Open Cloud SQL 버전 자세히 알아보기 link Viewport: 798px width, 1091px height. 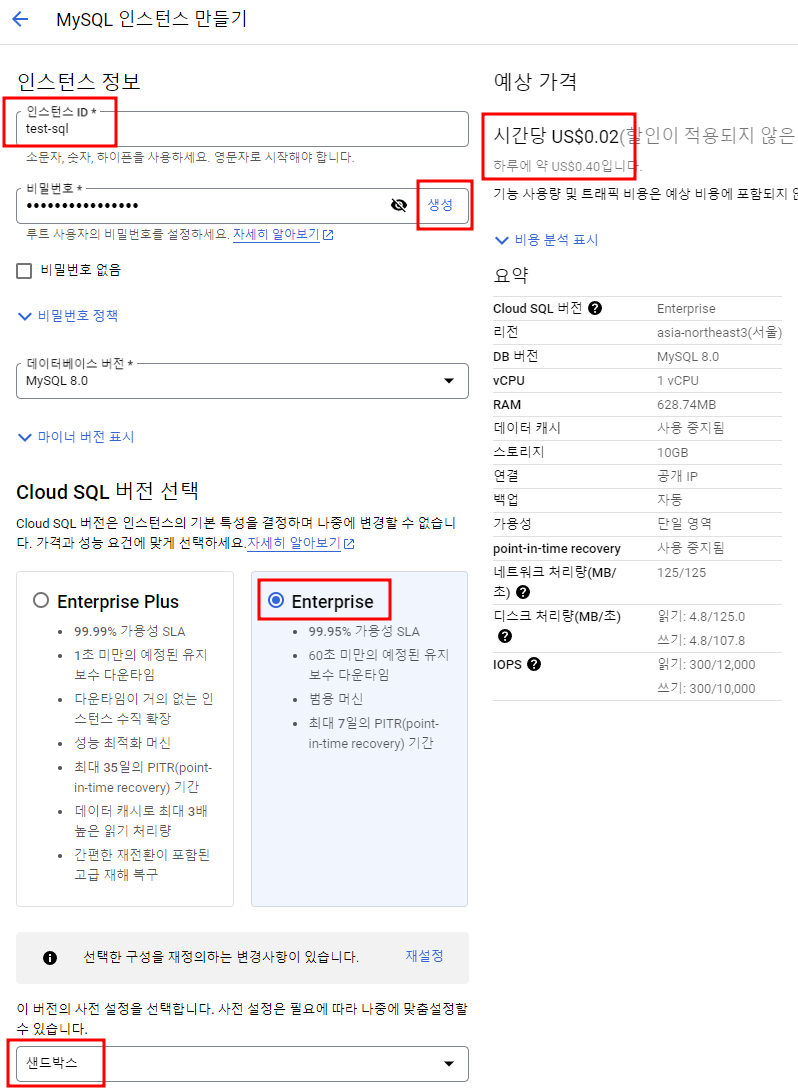click(294, 543)
